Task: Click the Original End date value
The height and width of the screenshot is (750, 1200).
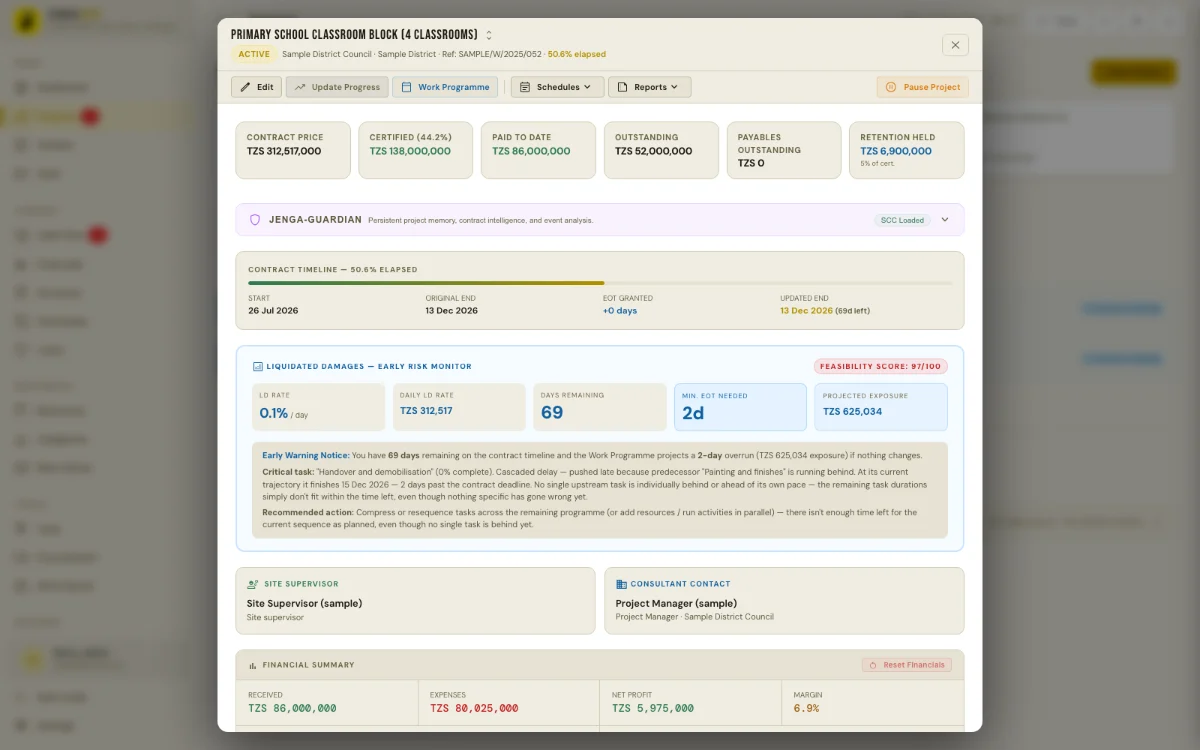Action: pyautogui.click(x=452, y=311)
